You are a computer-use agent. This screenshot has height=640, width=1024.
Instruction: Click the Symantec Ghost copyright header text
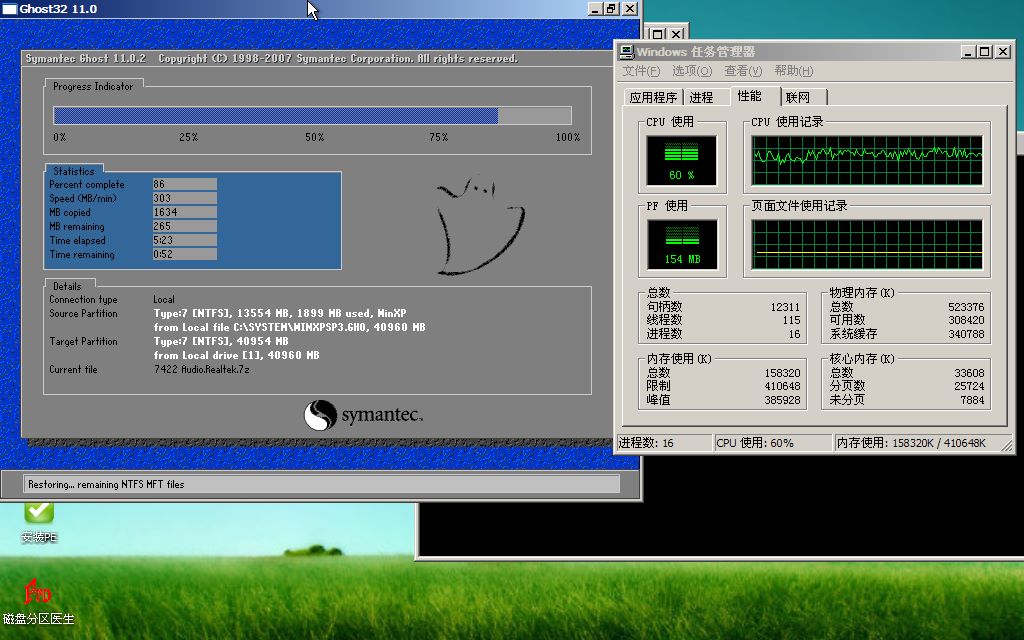(272, 58)
